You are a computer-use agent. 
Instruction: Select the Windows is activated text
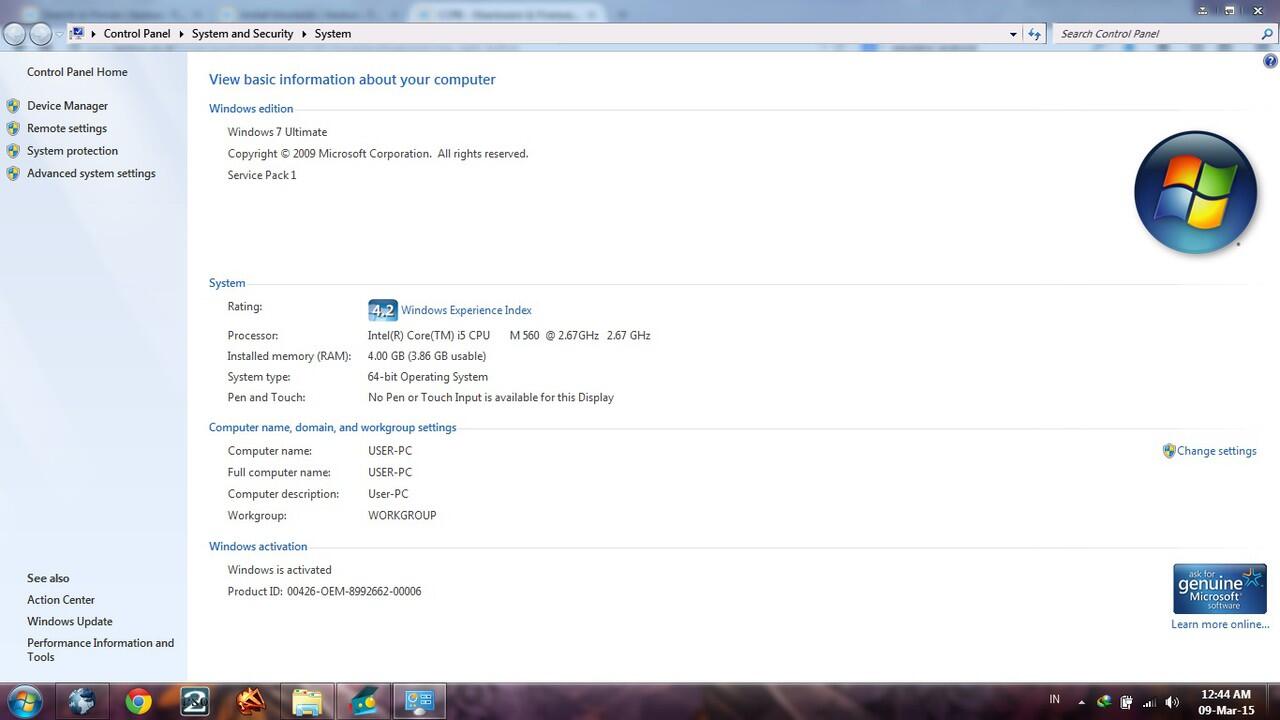pos(279,570)
